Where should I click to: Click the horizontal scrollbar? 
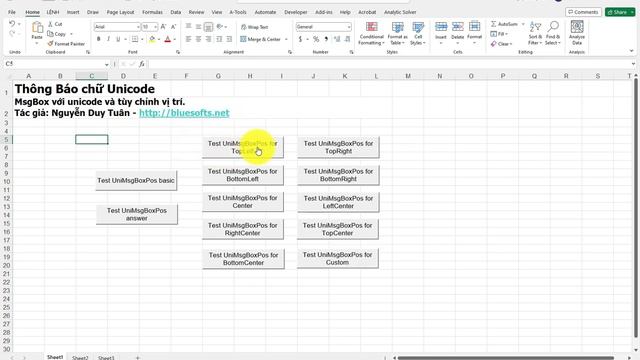[x=506, y=358]
